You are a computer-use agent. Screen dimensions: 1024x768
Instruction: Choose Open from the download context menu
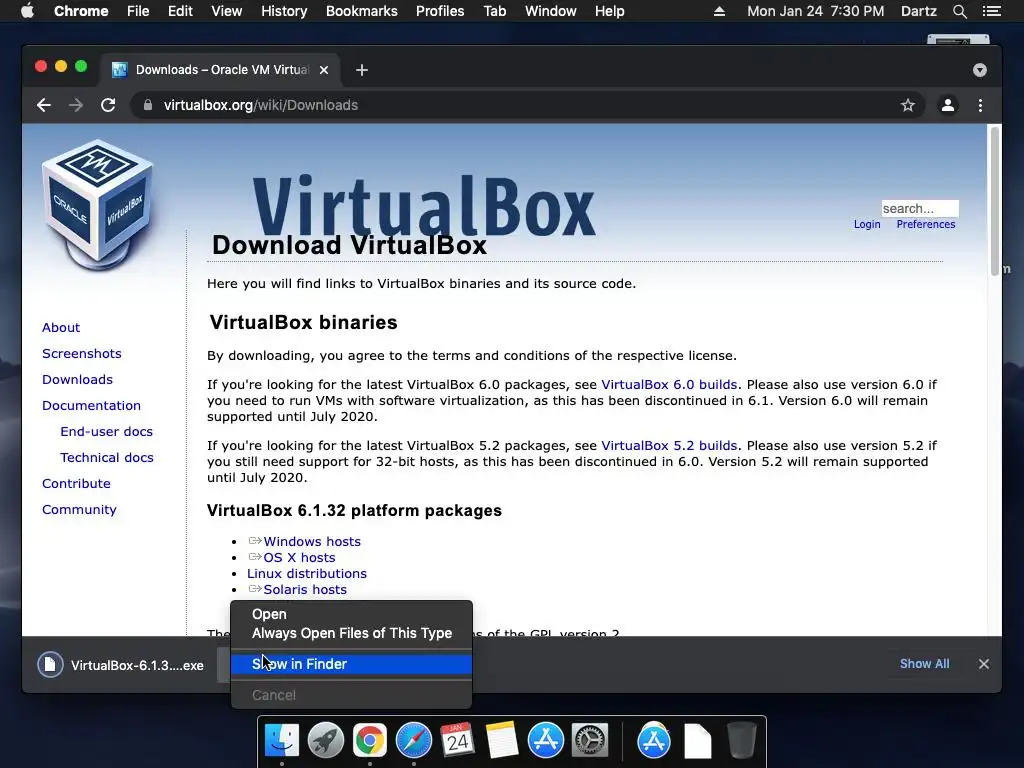pyautogui.click(x=351, y=614)
